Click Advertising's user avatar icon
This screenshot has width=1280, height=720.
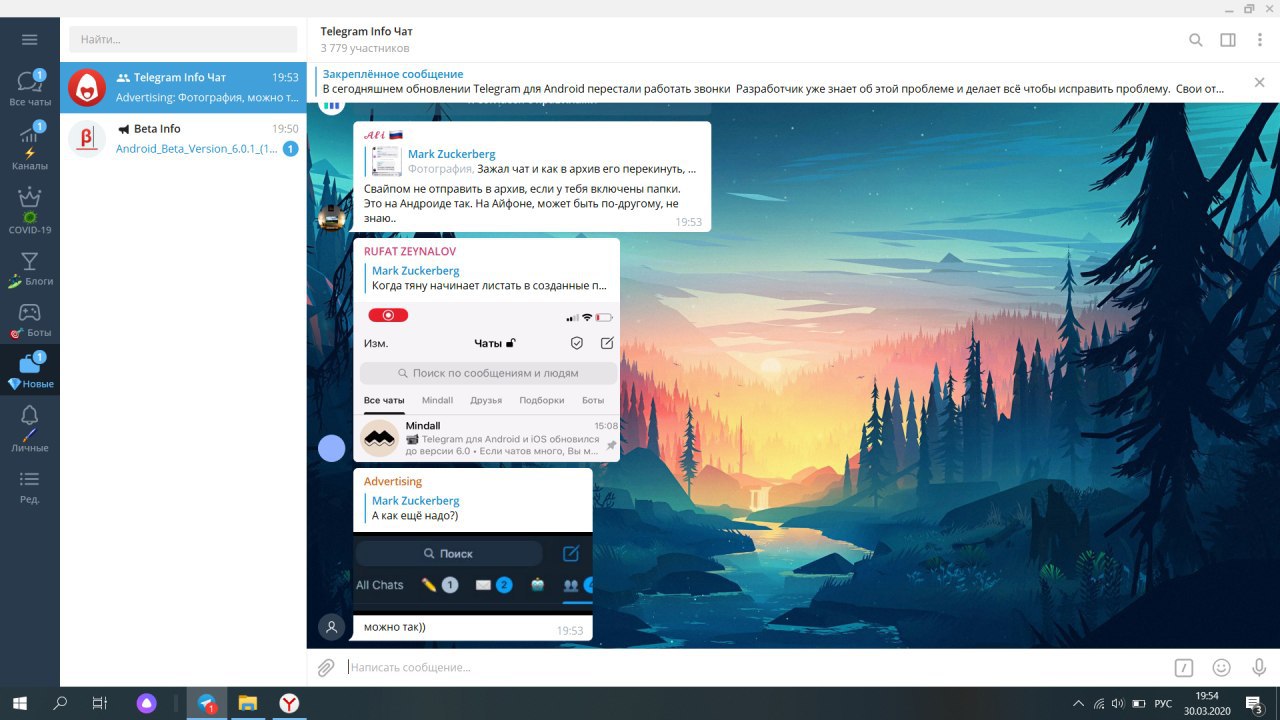click(x=332, y=627)
